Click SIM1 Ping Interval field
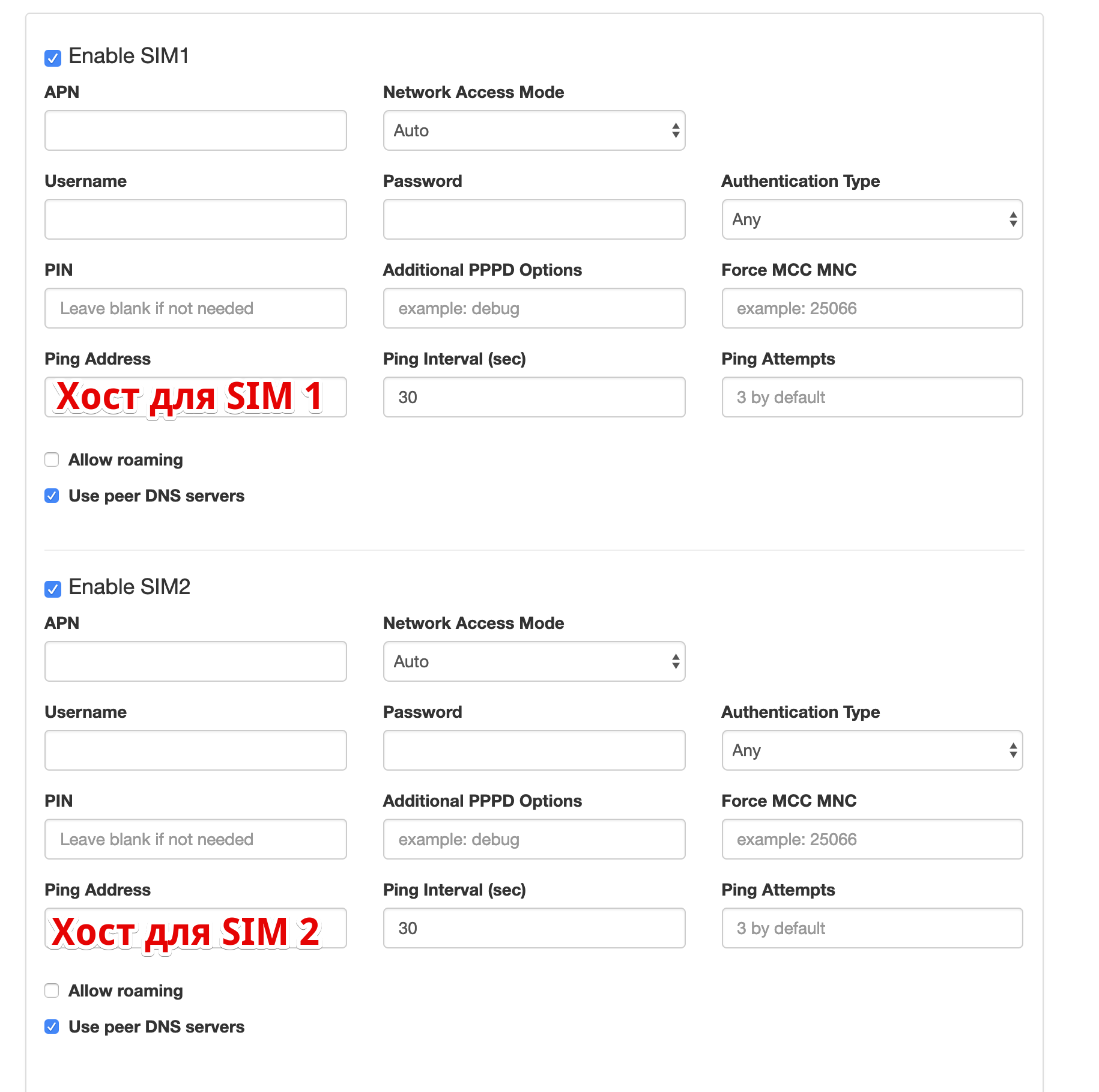This screenshot has width=1099, height=1092. pyautogui.click(x=534, y=397)
